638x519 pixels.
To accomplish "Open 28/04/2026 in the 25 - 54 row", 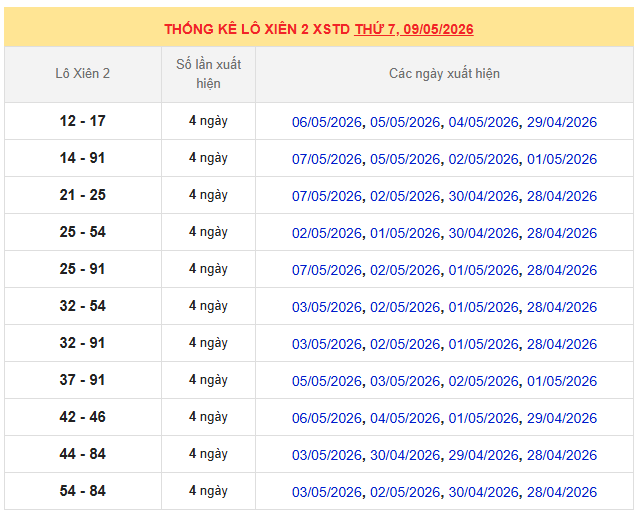I will tap(562, 233).
